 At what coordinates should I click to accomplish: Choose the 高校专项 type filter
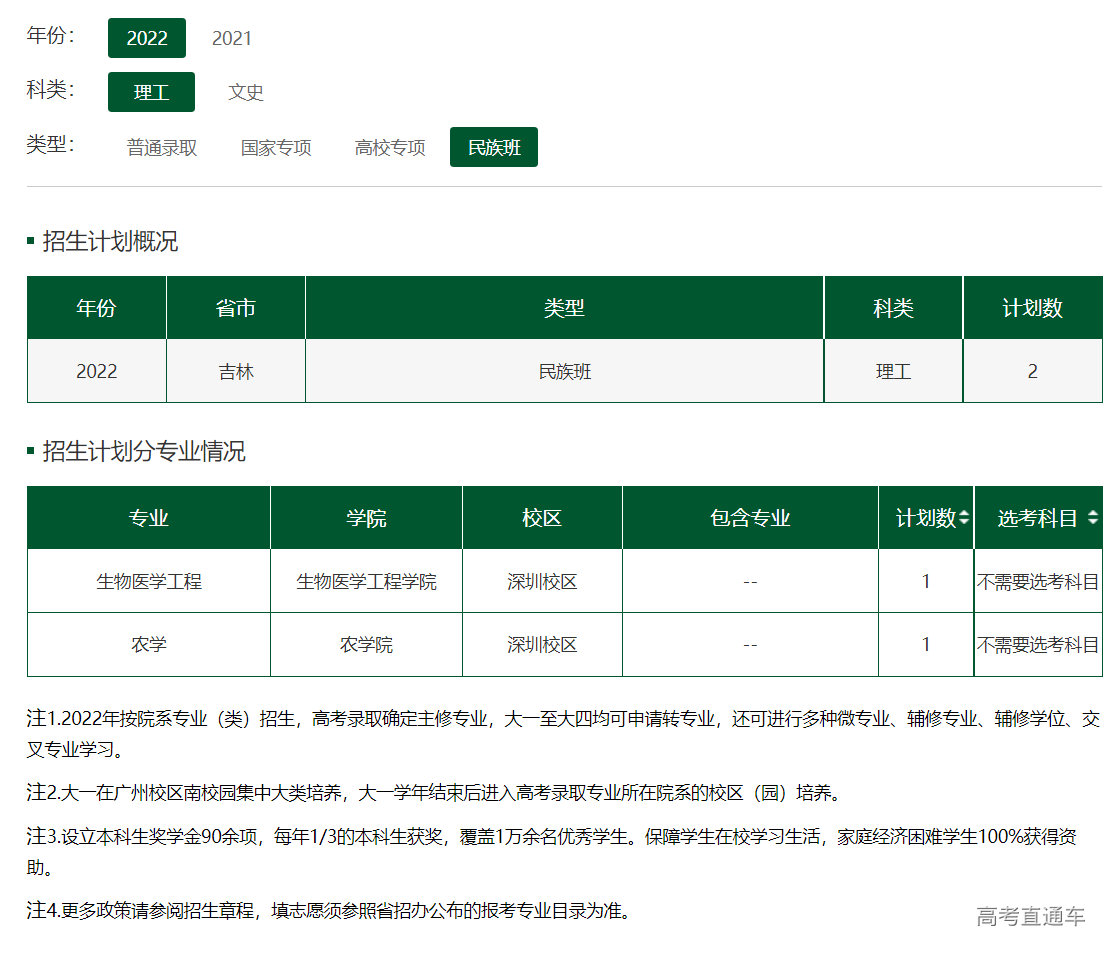(390, 147)
